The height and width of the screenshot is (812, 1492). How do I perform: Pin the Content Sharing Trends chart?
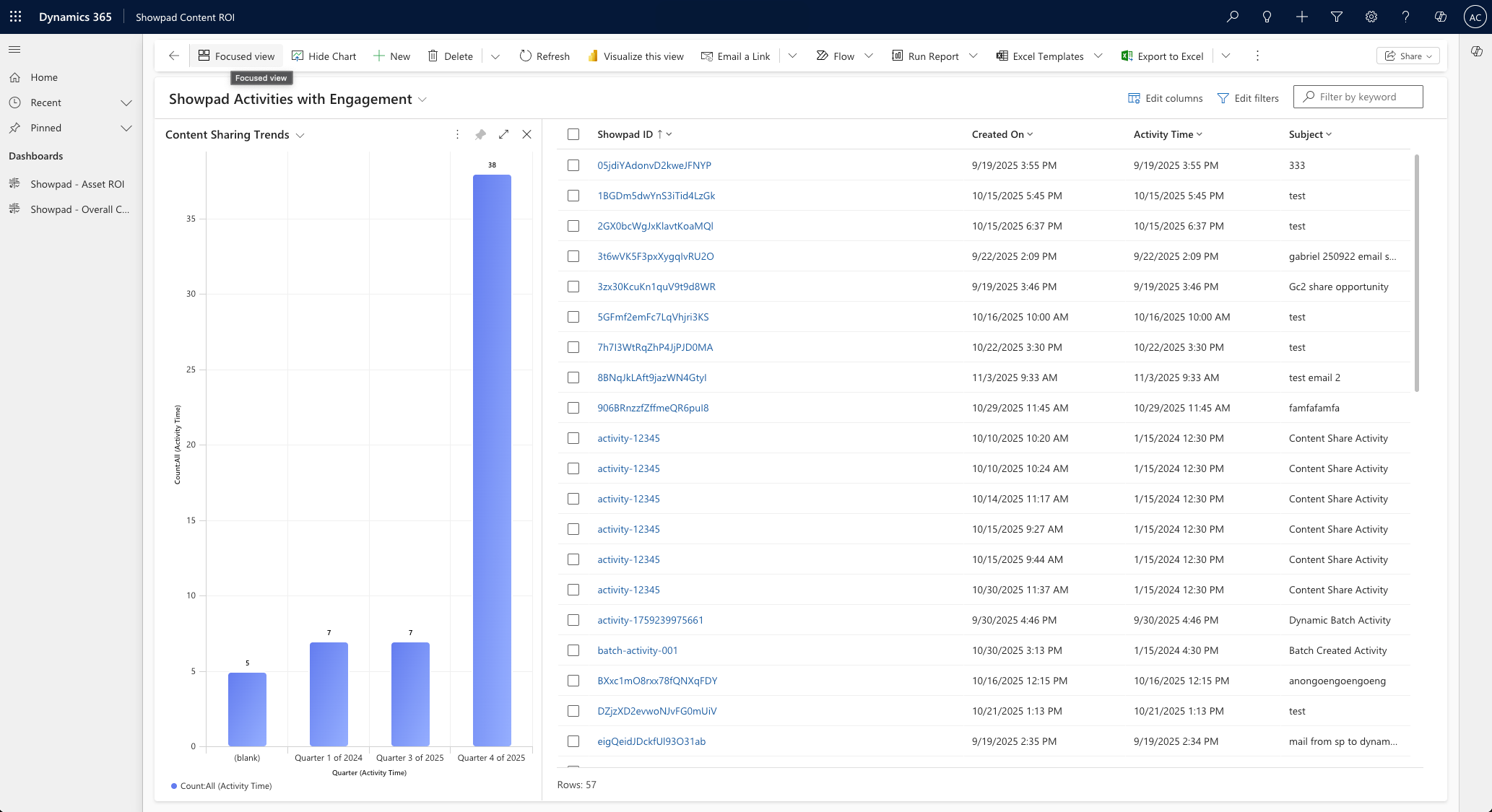(480, 134)
